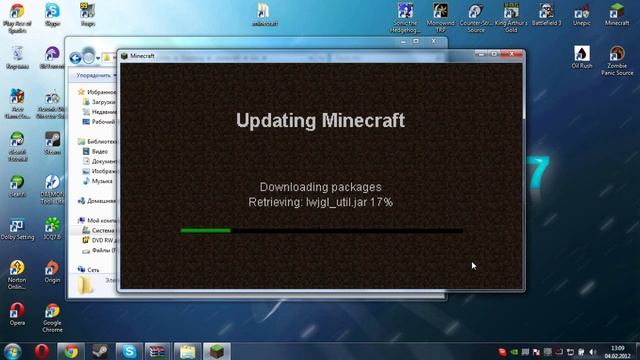
Task: Launch the Zombie Panic Source desktop shortcut
Action: pyautogui.click(x=617, y=60)
